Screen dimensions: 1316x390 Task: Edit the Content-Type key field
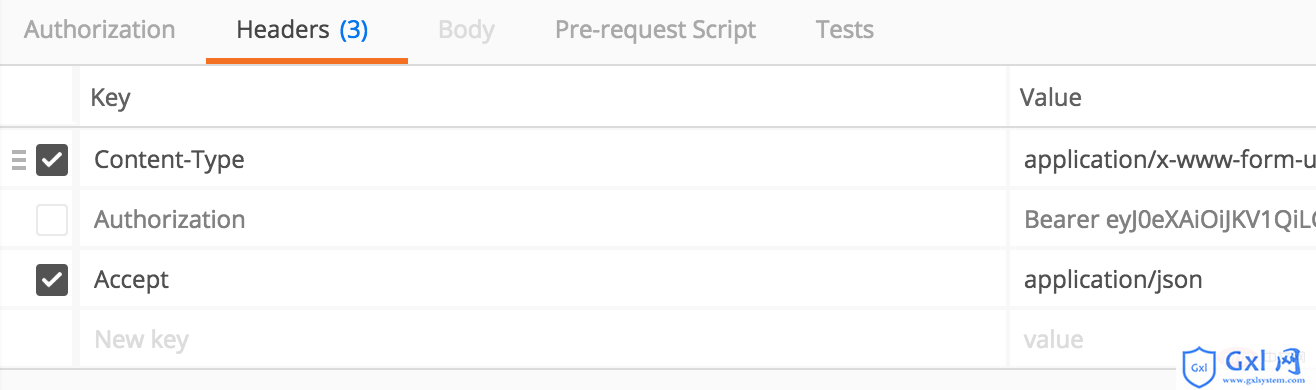(x=543, y=159)
